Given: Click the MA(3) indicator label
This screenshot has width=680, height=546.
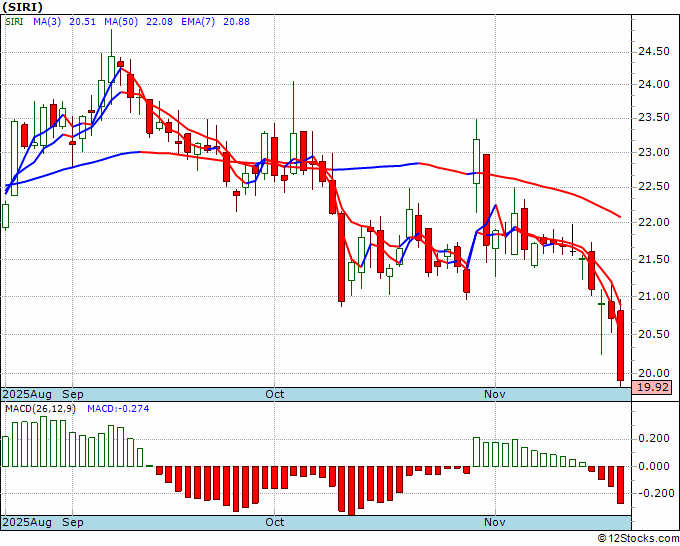Looking at the screenshot, I should pos(47,22).
